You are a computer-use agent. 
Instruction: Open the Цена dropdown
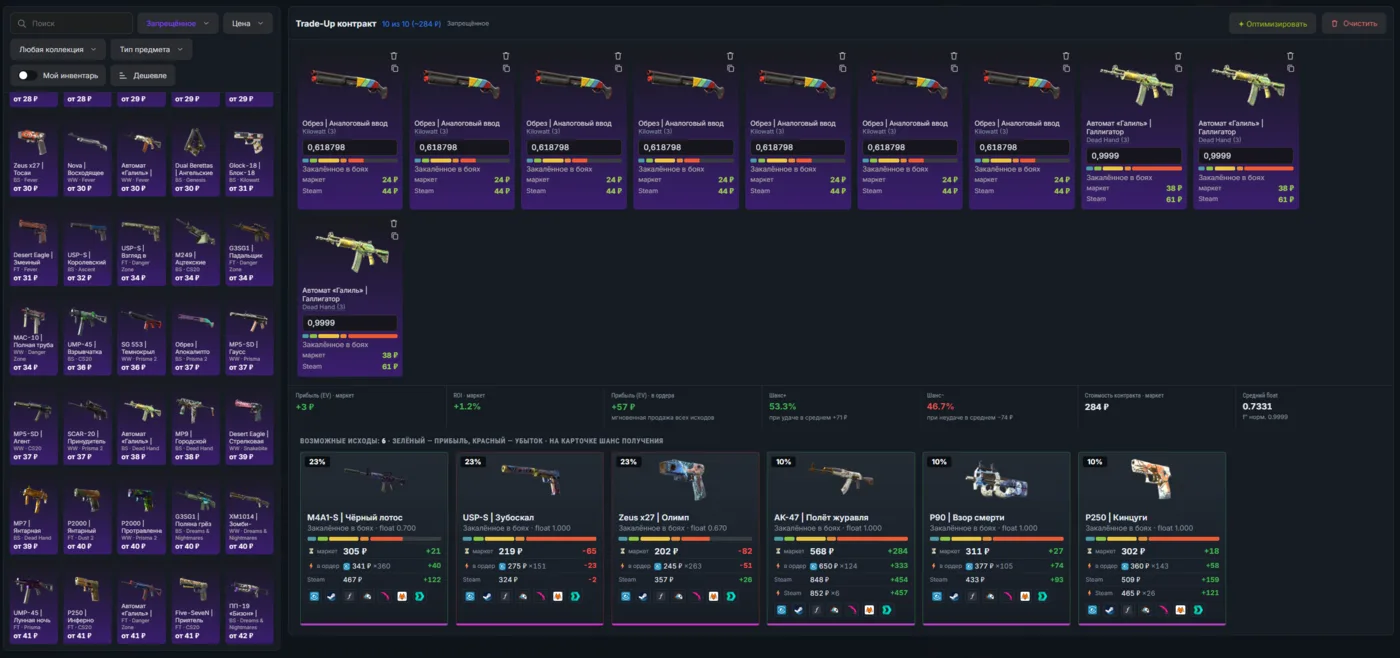(x=248, y=23)
